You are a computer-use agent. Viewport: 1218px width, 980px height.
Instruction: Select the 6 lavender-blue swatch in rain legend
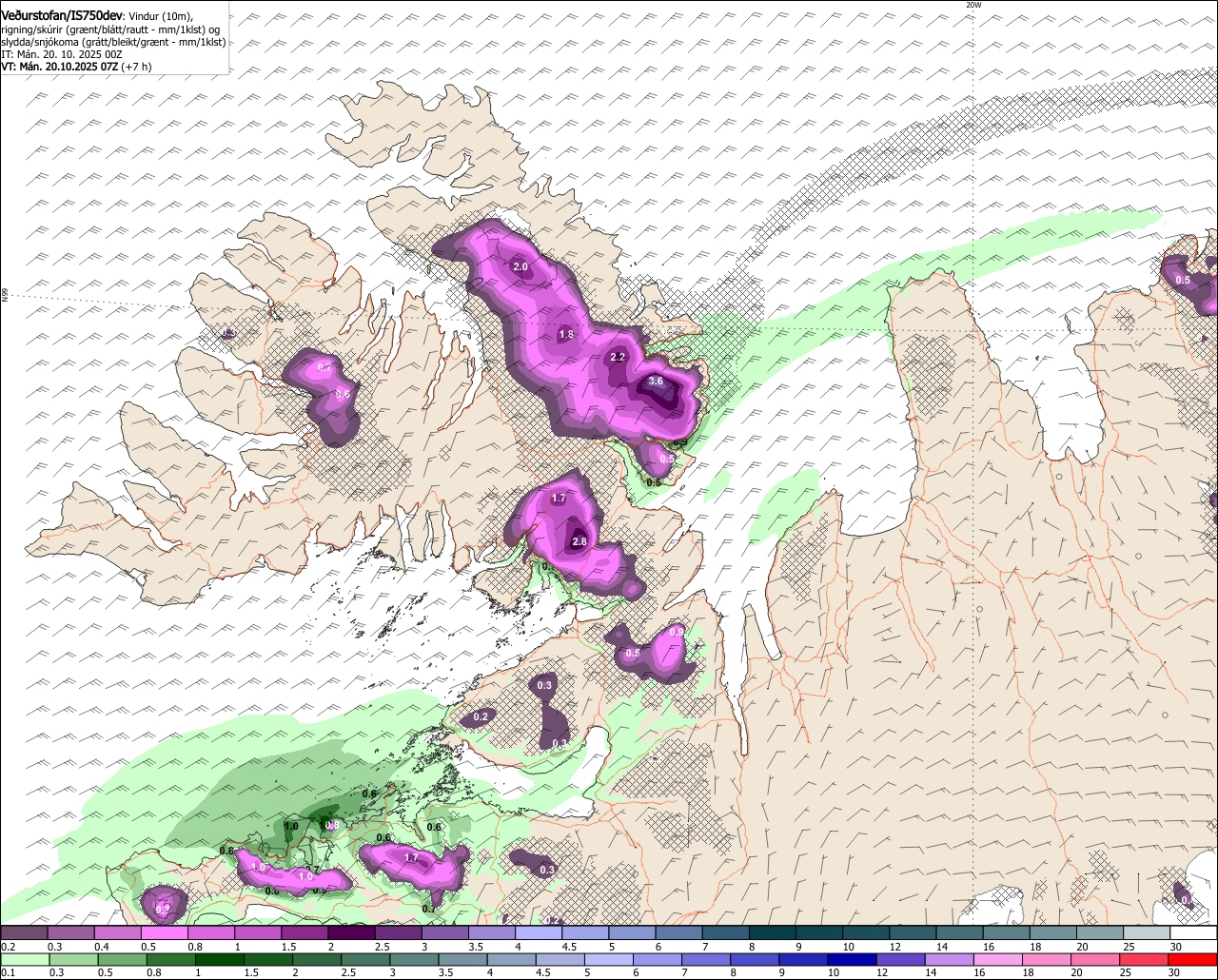coord(658,959)
